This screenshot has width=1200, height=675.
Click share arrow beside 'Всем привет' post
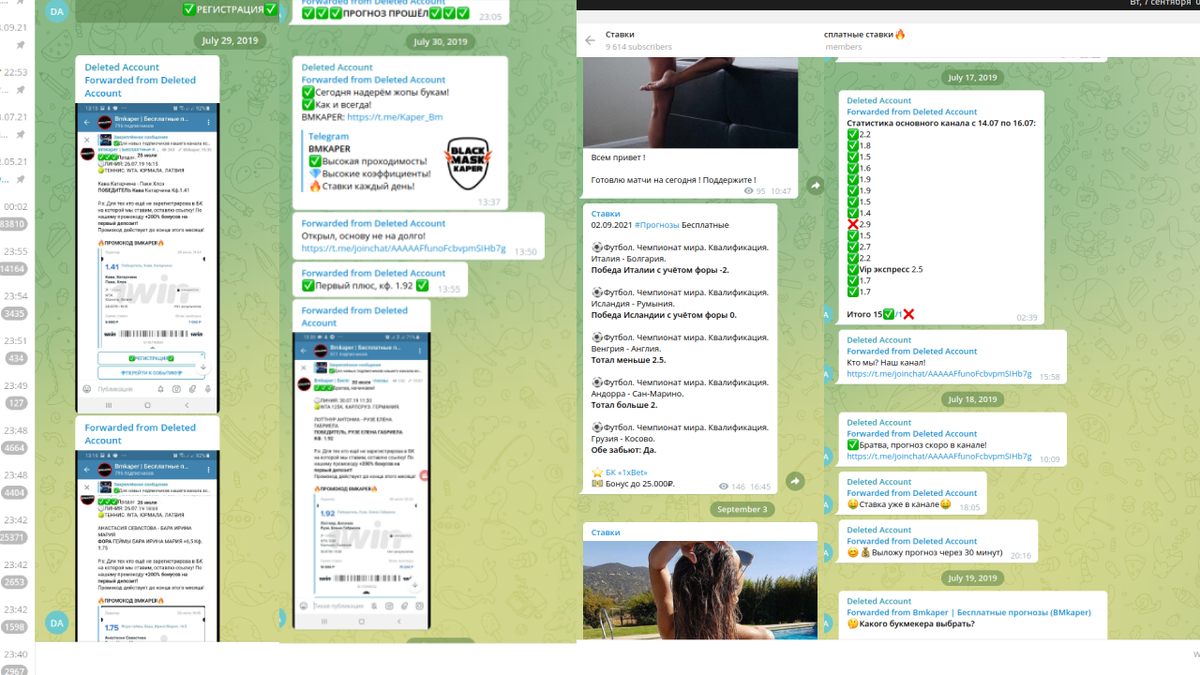point(815,186)
